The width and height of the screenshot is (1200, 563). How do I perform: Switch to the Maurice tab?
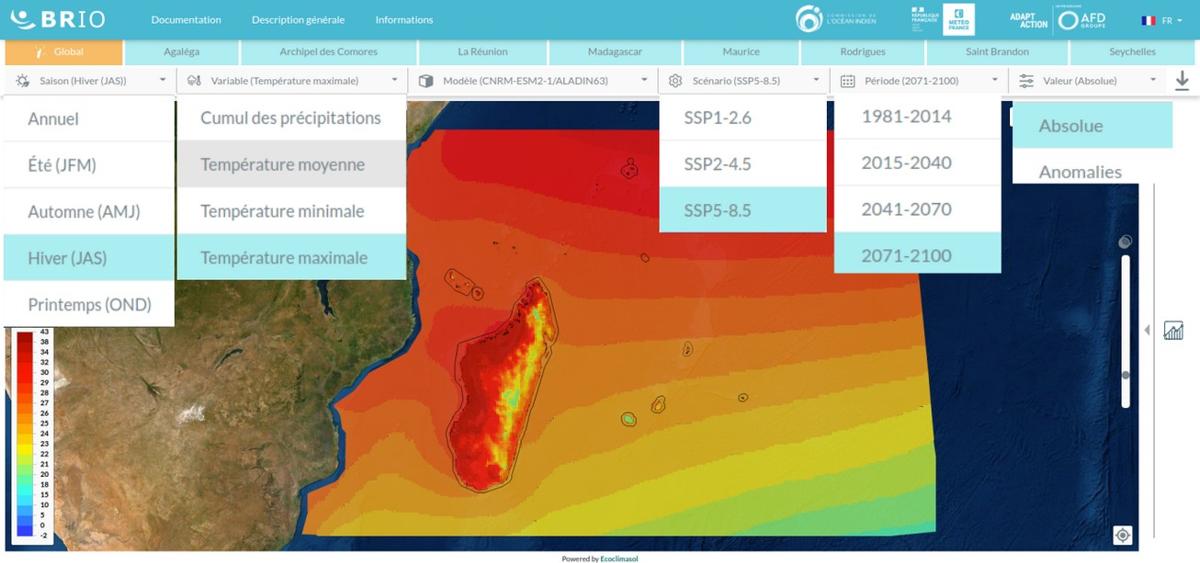click(x=741, y=51)
